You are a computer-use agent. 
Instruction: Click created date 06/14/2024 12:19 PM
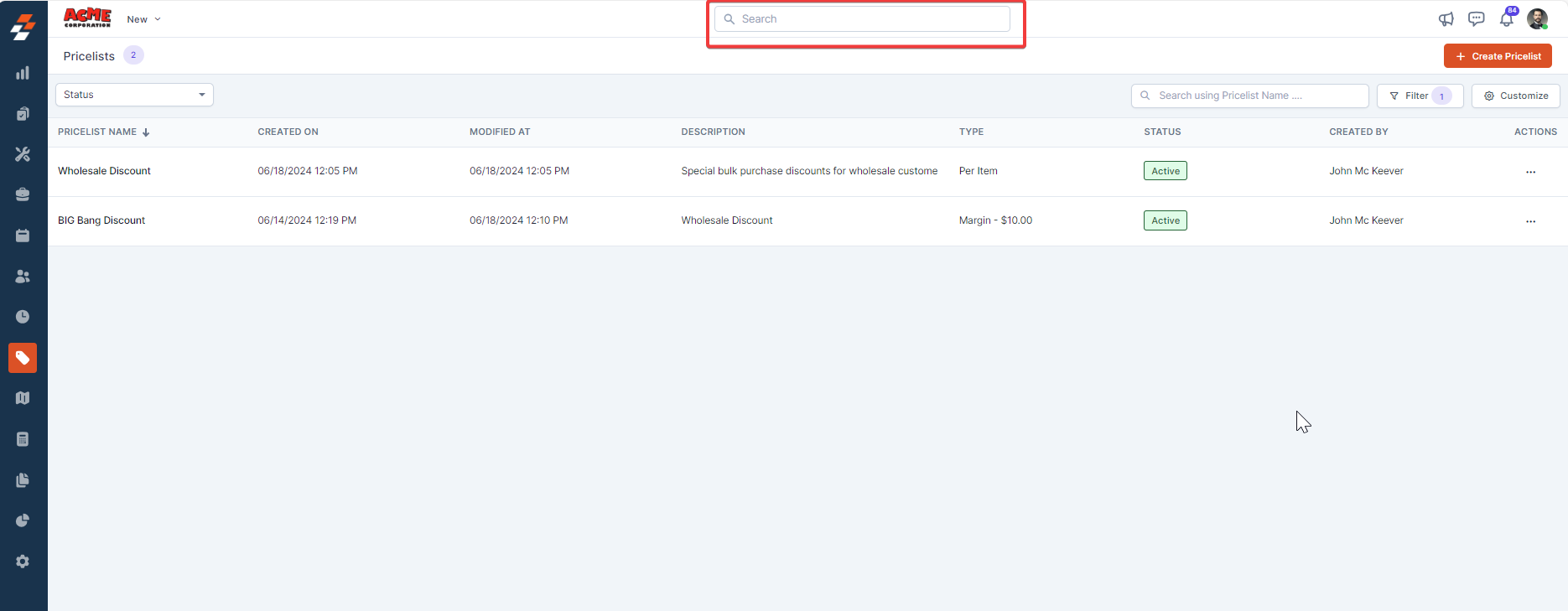coord(307,220)
